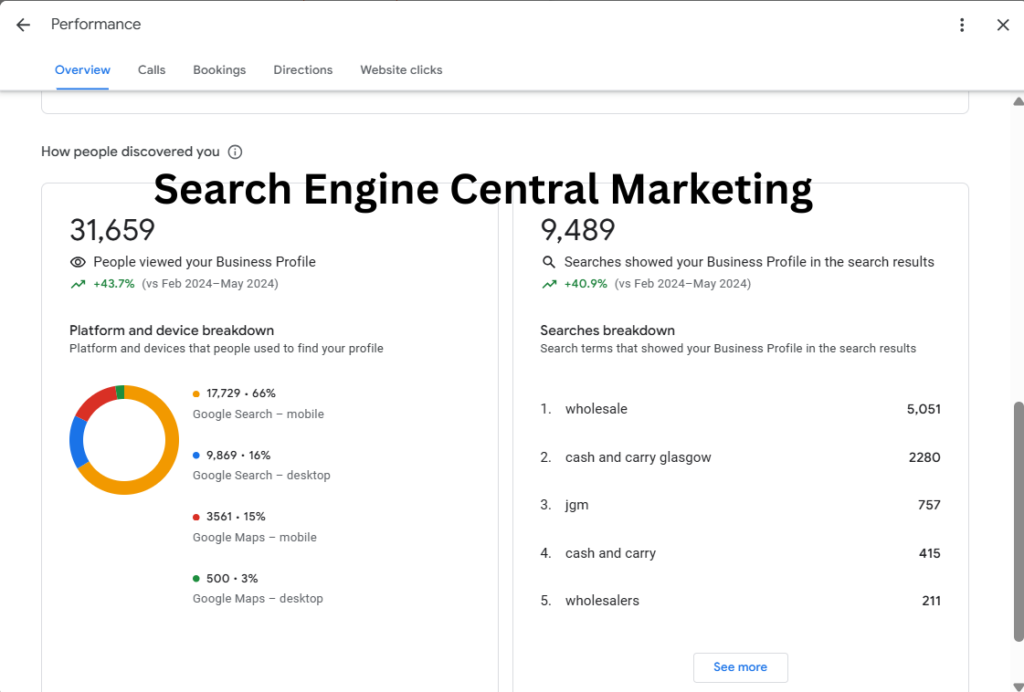
Task: Click the 'Google Maps – desktop' label
Action: tap(258, 599)
